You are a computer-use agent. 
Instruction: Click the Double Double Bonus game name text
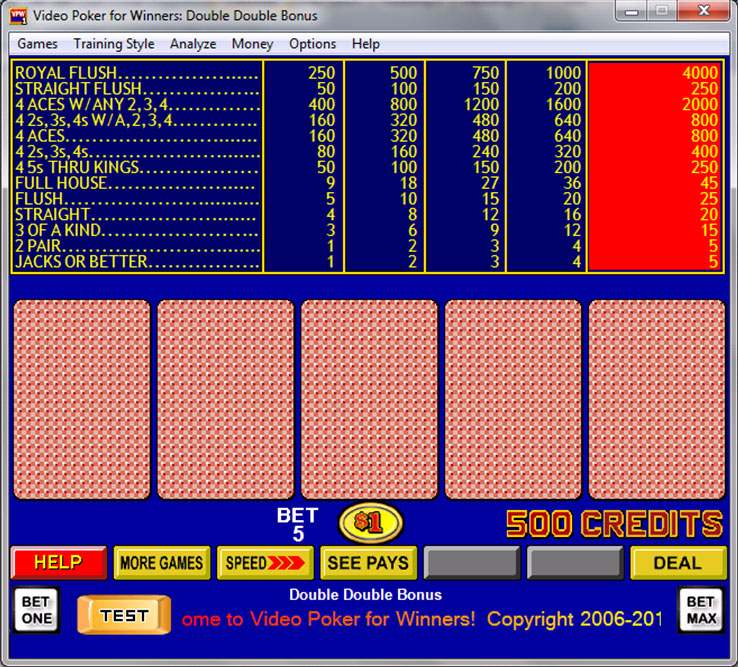366,595
